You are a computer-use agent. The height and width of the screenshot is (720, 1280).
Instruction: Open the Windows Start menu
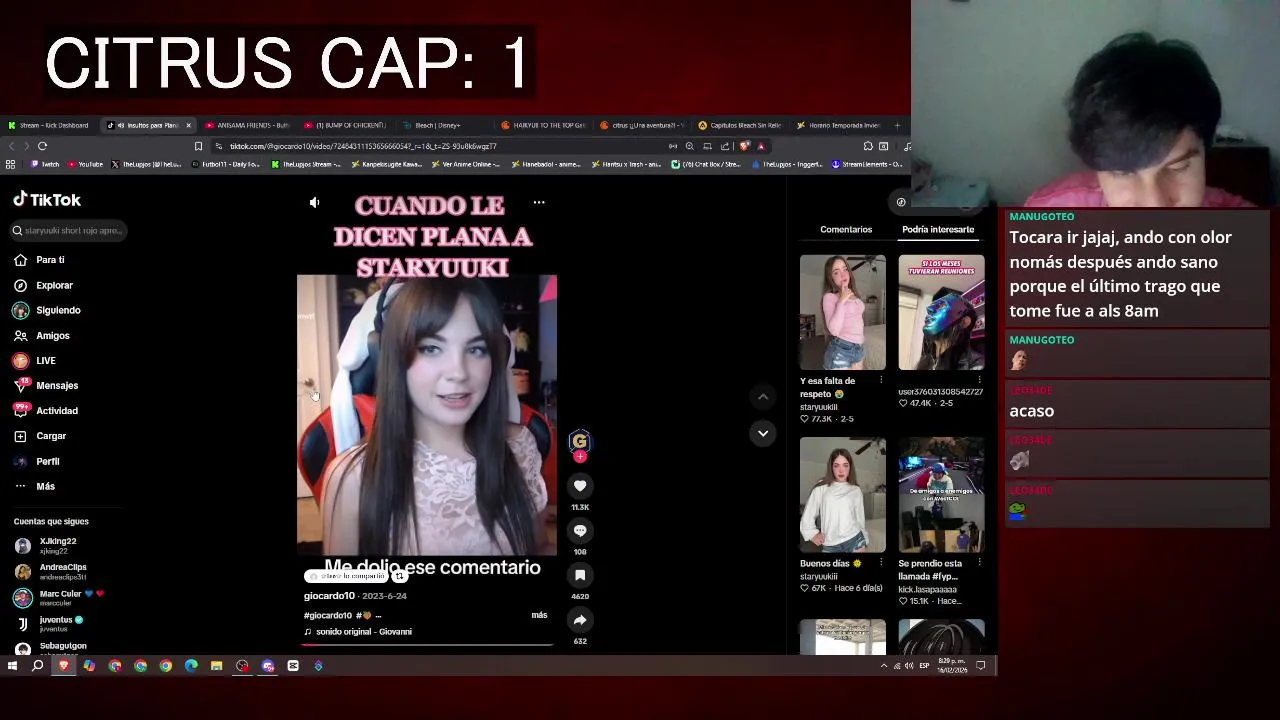(12, 666)
